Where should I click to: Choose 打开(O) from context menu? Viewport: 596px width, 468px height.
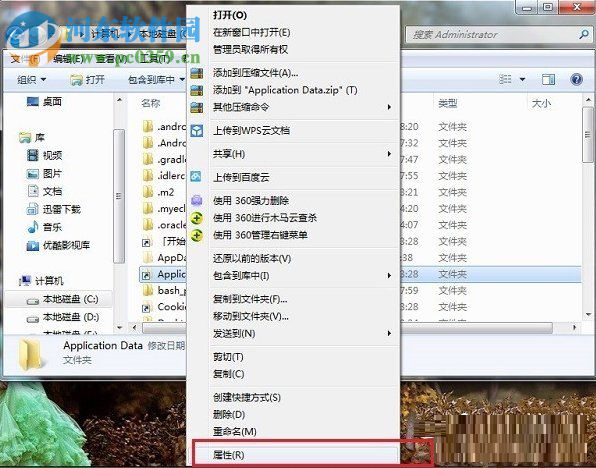(x=230, y=15)
